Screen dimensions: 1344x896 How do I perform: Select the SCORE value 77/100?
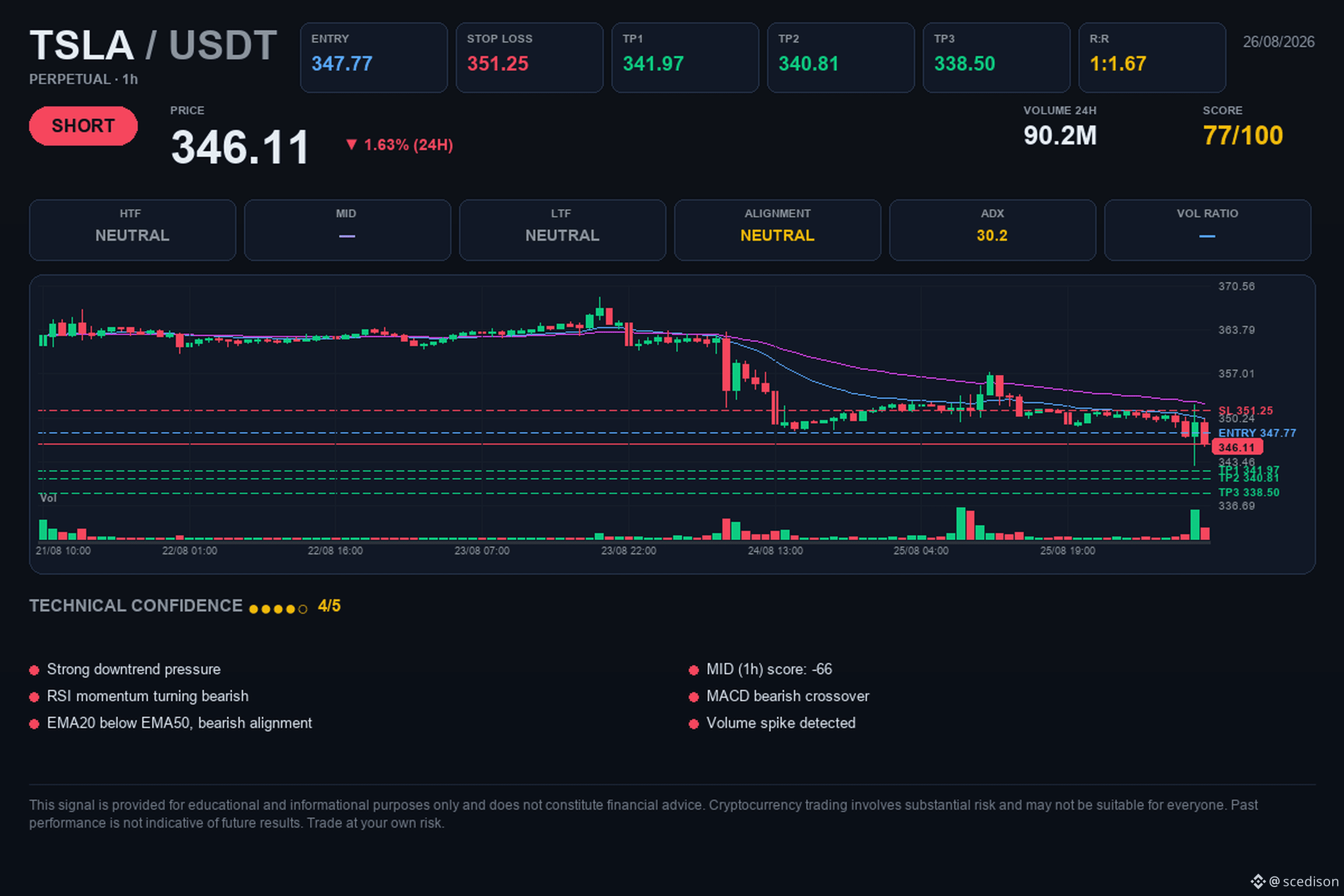point(1243,136)
